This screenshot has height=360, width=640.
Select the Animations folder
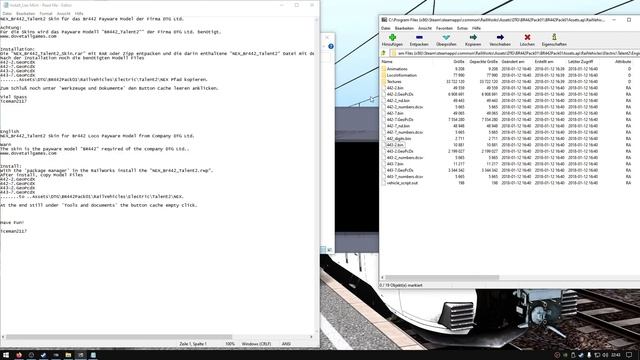pos(397,69)
